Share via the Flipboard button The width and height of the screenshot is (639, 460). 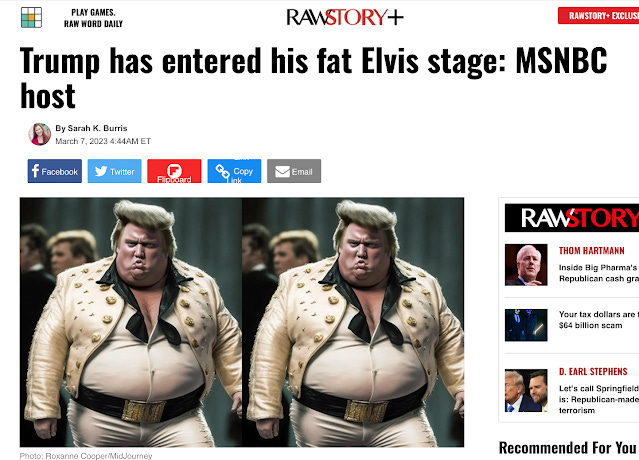[x=174, y=171]
